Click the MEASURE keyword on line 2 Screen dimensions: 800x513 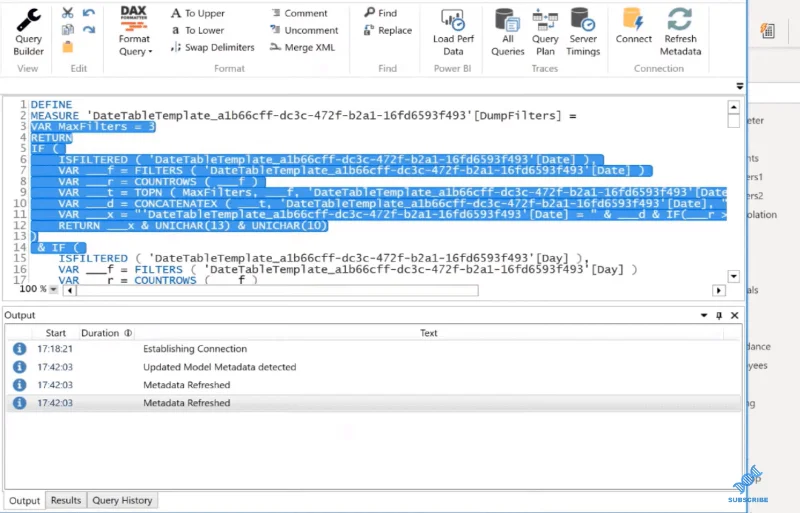pyautogui.click(x=55, y=116)
